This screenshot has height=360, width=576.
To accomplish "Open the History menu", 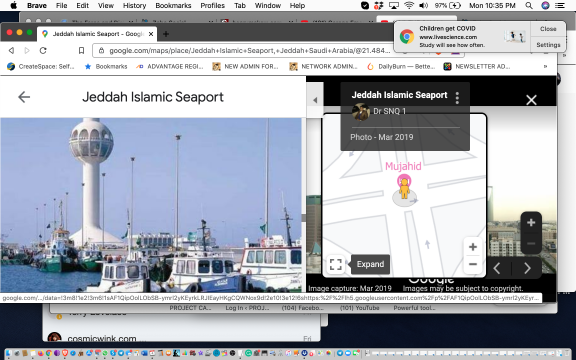I will click(134, 6).
